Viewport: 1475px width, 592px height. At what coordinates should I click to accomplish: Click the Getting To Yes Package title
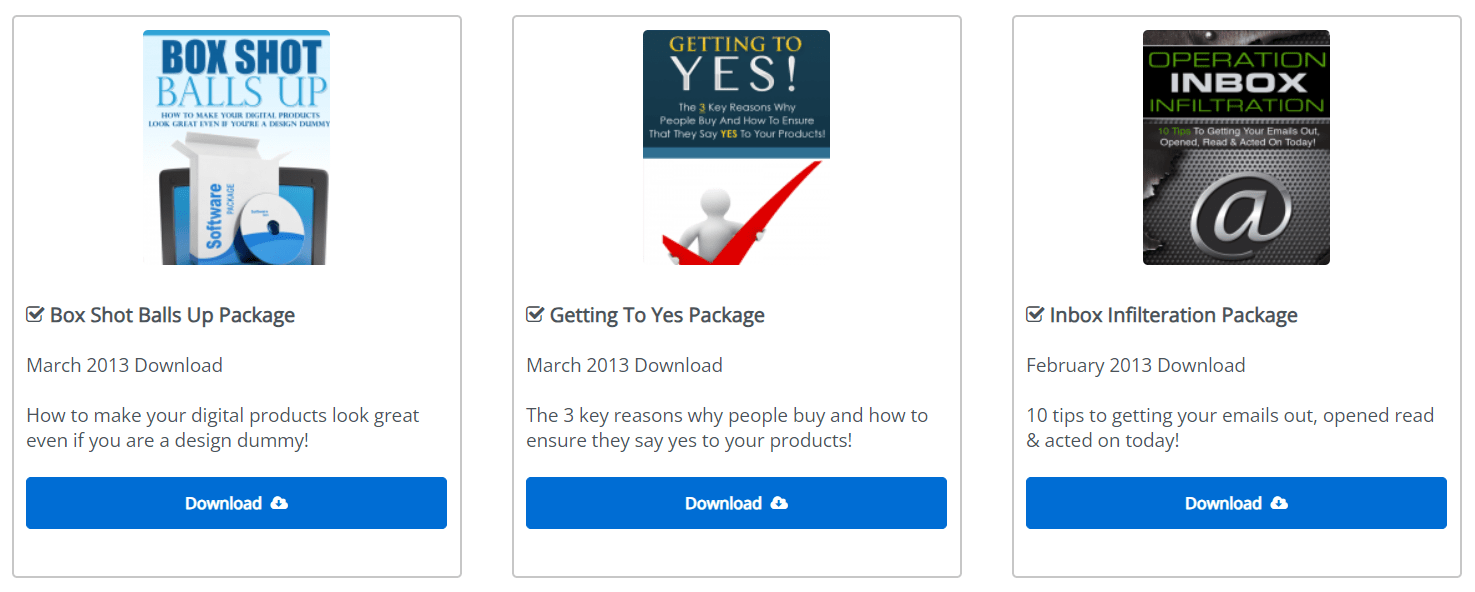[x=657, y=315]
